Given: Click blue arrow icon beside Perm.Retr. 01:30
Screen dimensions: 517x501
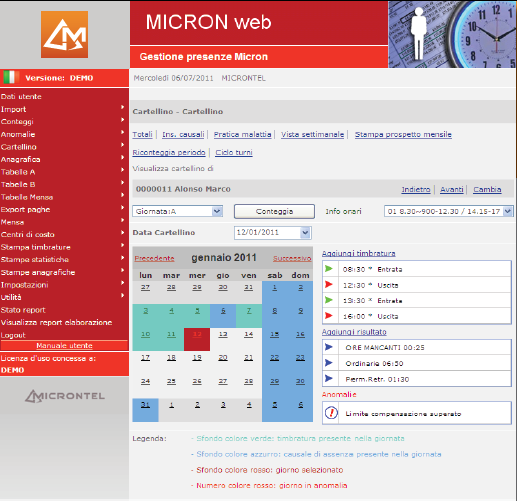Looking at the screenshot, I should coord(329,379).
